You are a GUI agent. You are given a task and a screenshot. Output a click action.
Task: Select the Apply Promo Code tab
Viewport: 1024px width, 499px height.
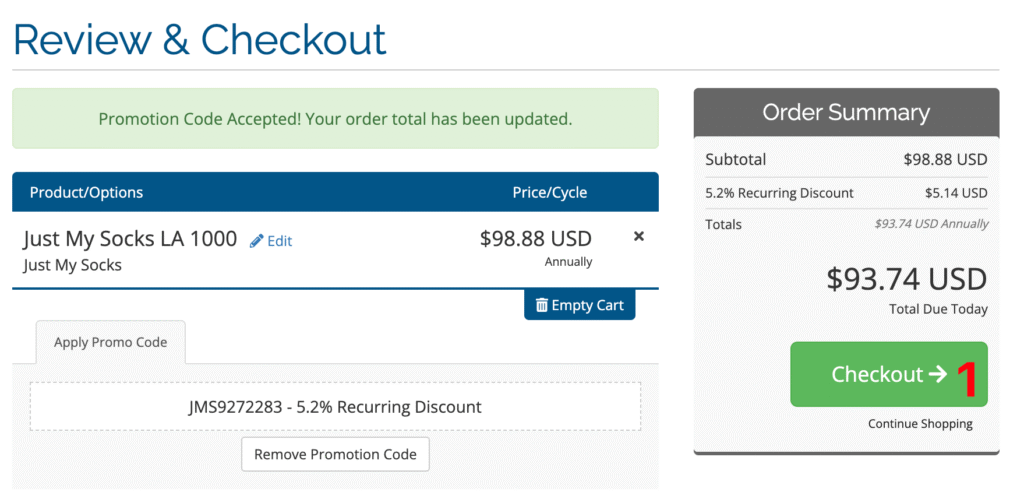pyautogui.click(x=110, y=342)
